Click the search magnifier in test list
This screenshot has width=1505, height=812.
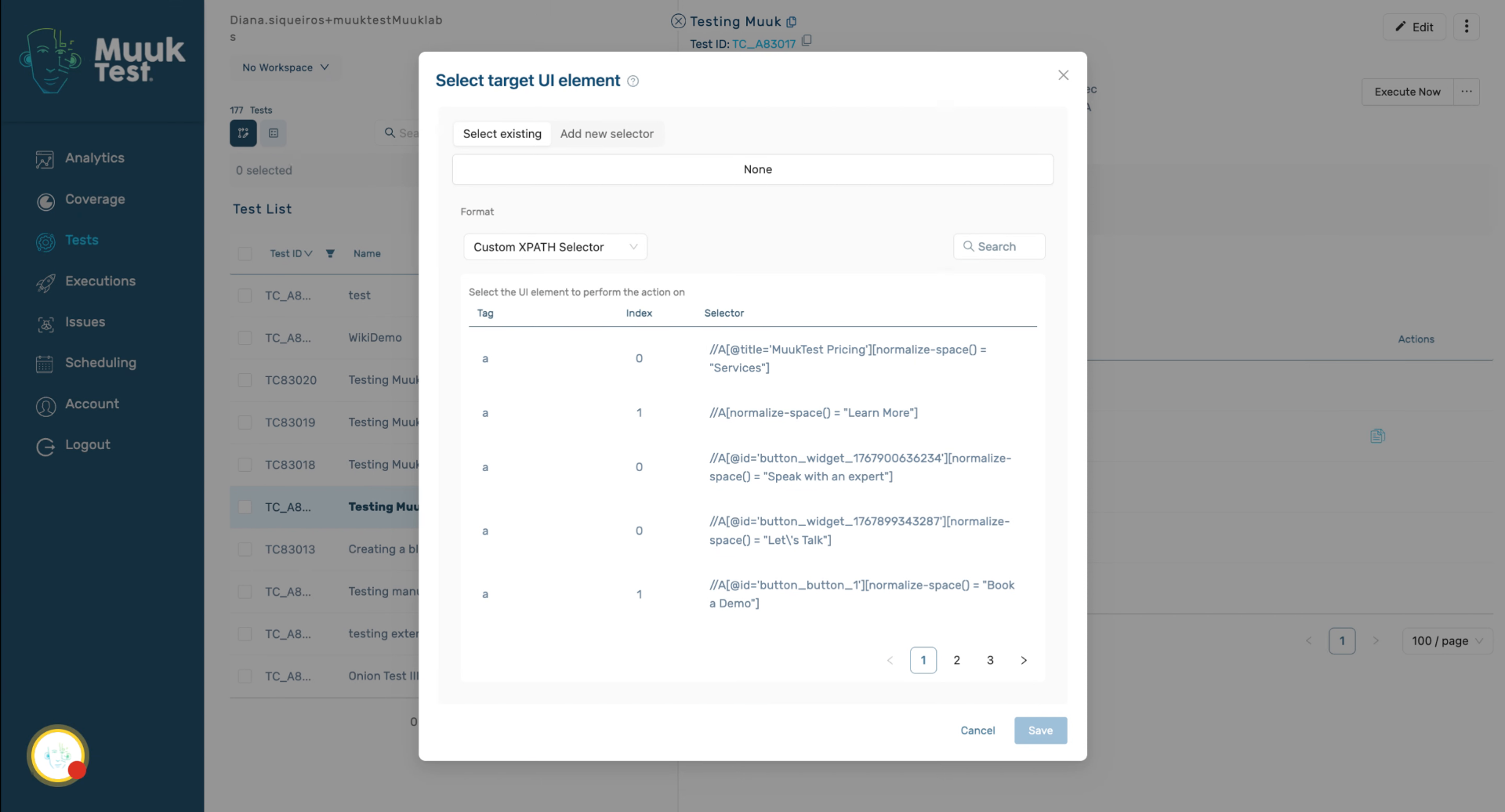click(x=390, y=133)
